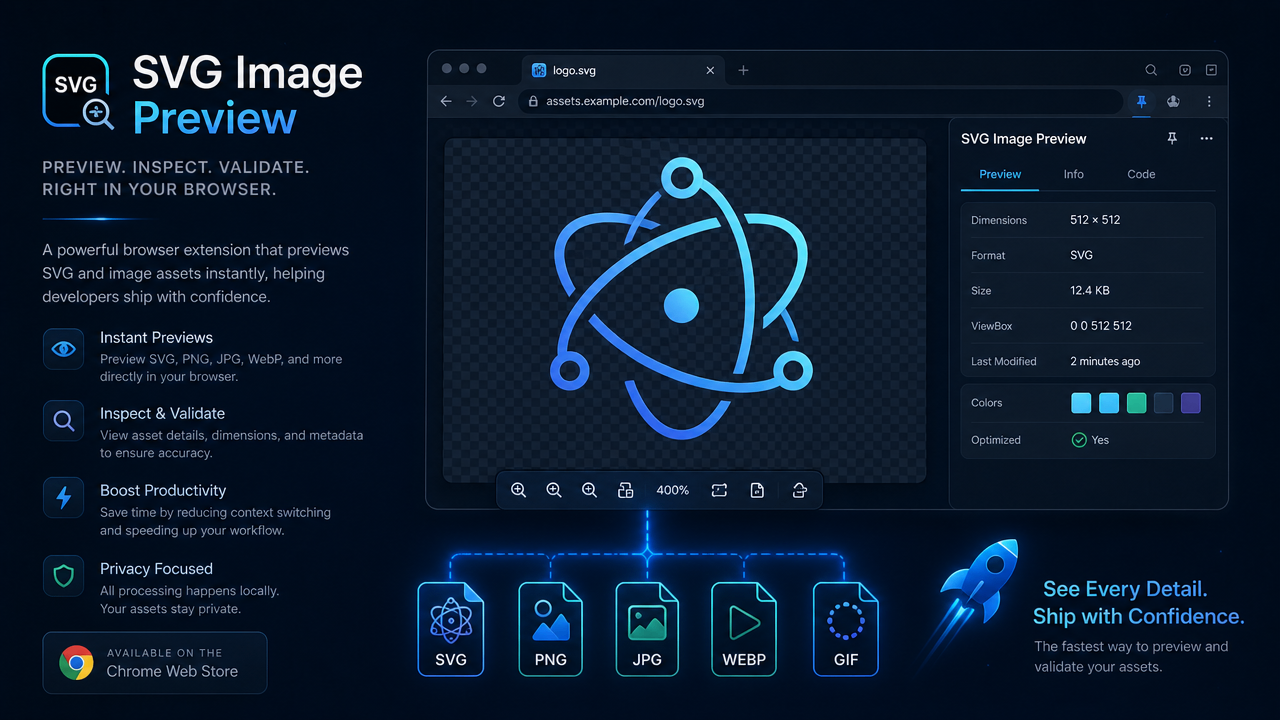
Task: Pin the SVG Image Preview panel
Action: point(1172,139)
